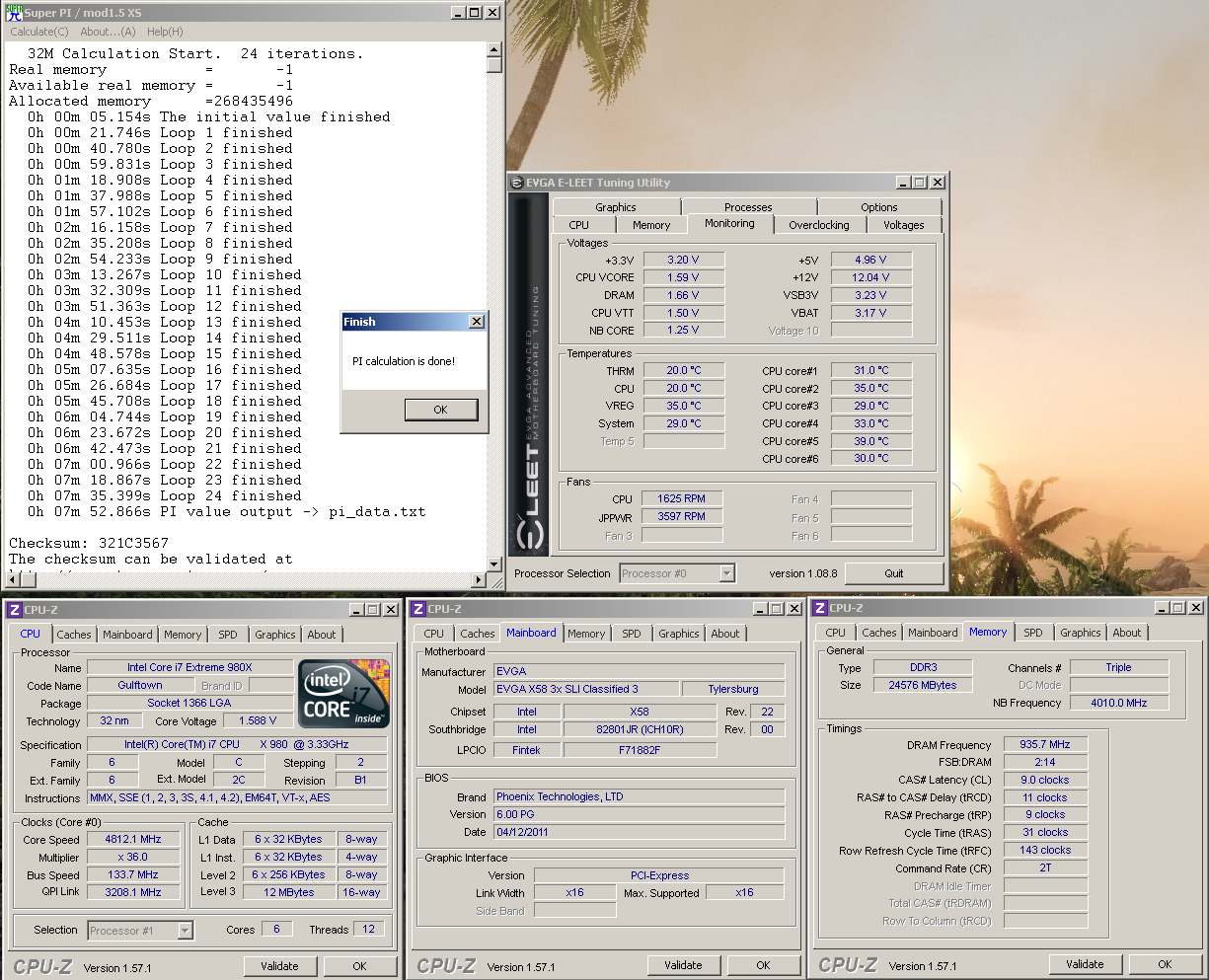Switch to the Overclocking tab in E-LEET

[x=819, y=225]
